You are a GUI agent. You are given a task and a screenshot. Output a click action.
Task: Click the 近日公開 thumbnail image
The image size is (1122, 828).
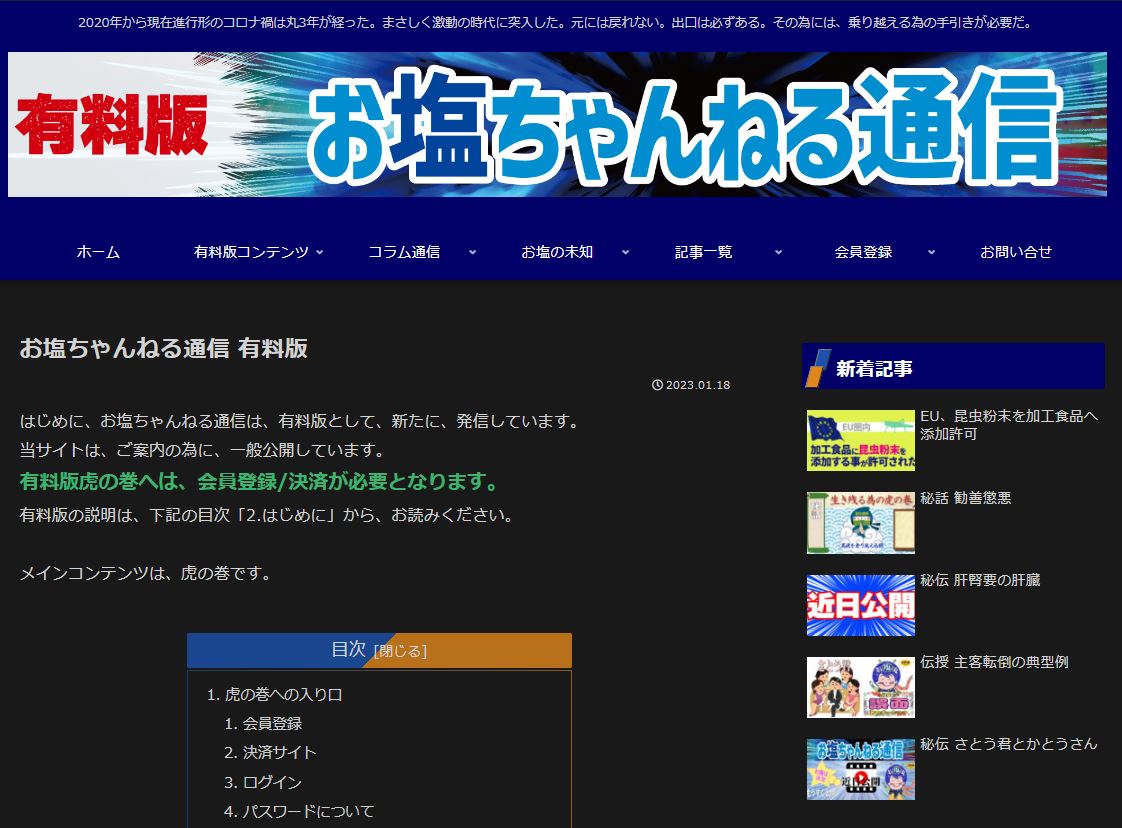pyautogui.click(x=860, y=605)
